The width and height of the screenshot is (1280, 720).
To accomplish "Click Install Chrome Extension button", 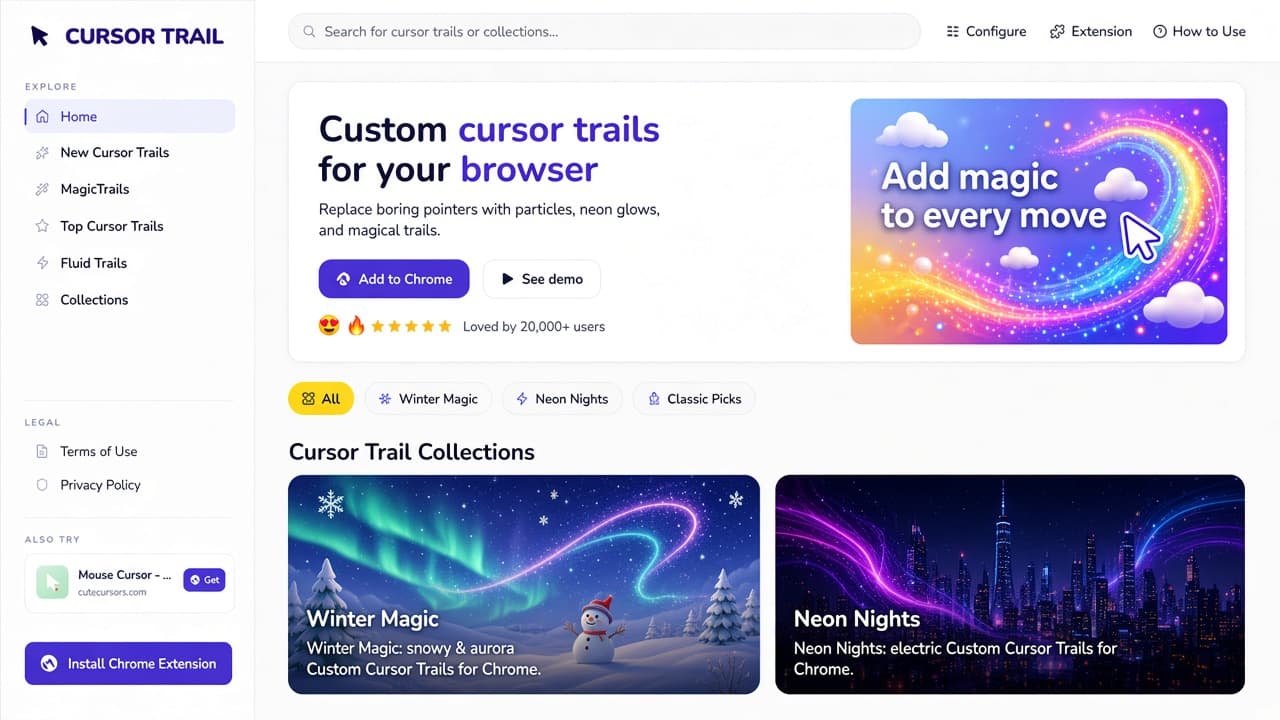I will click(x=128, y=664).
